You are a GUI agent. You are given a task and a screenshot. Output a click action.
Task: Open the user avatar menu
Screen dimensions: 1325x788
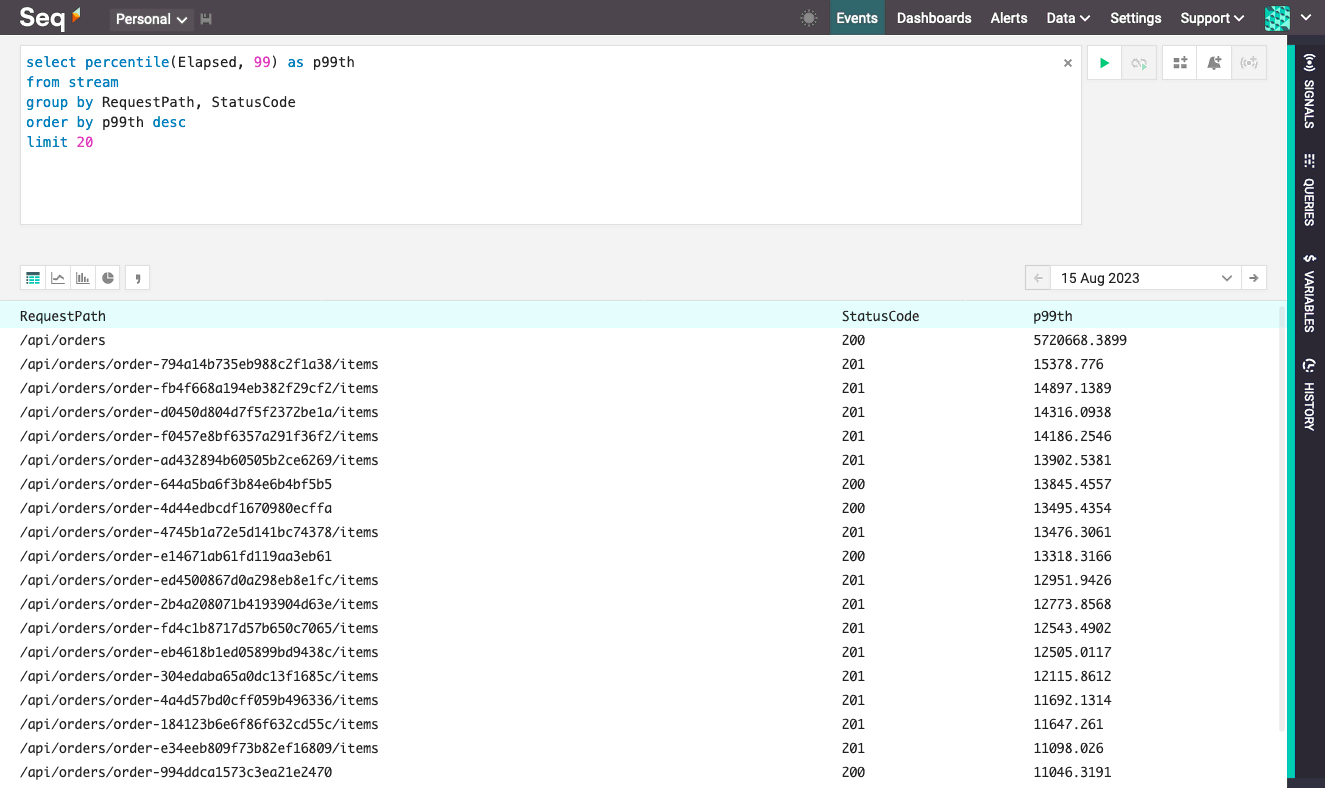pos(1277,18)
